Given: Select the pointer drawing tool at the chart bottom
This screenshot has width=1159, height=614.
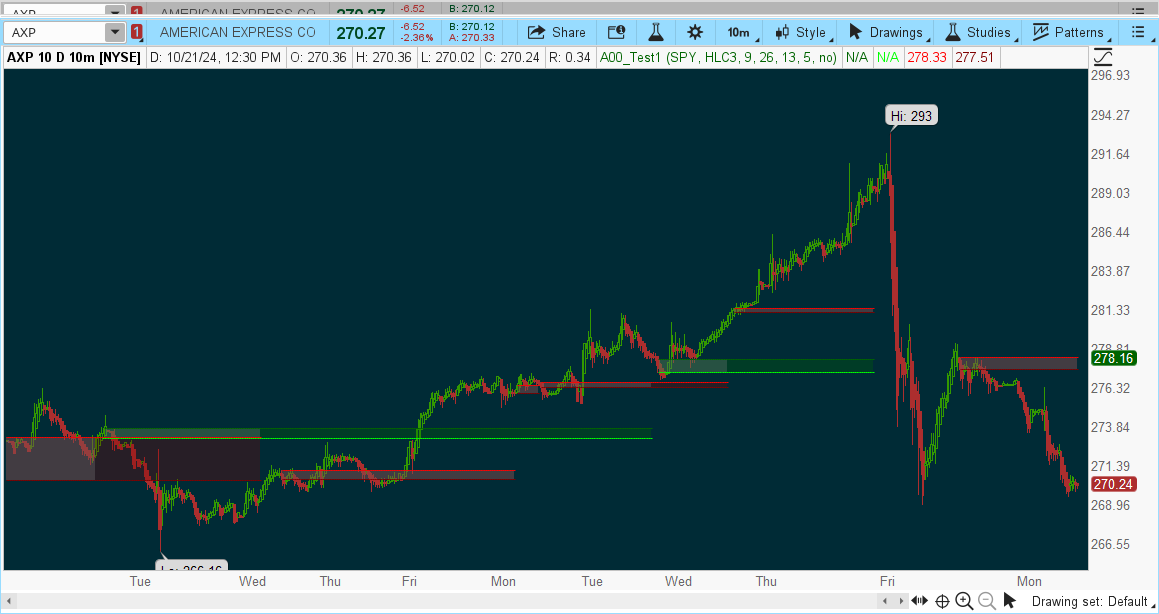Looking at the screenshot, I should coord(1009,601).
